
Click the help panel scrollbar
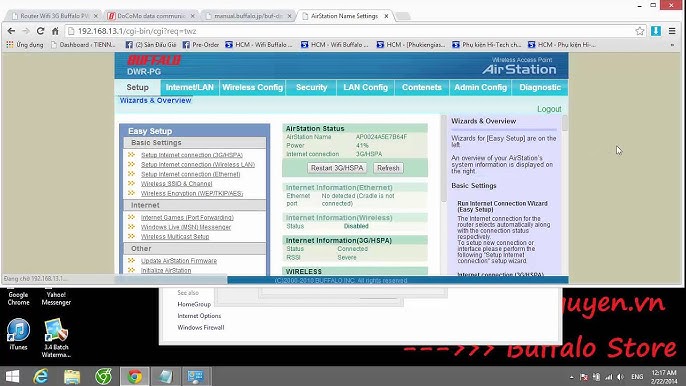coord(564,123)
